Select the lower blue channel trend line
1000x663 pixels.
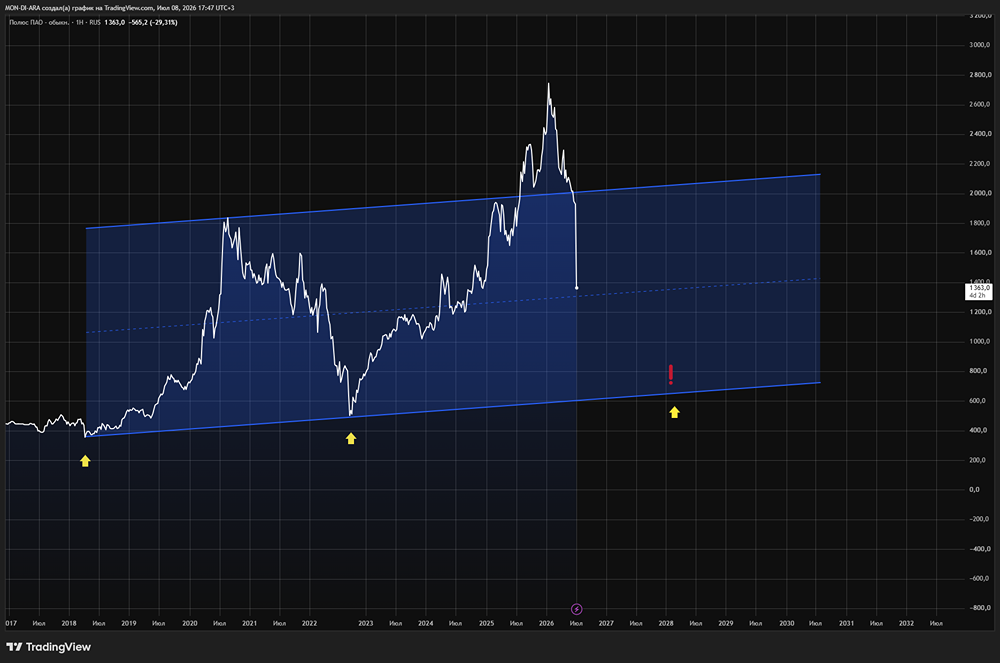[x=453, y=410]
